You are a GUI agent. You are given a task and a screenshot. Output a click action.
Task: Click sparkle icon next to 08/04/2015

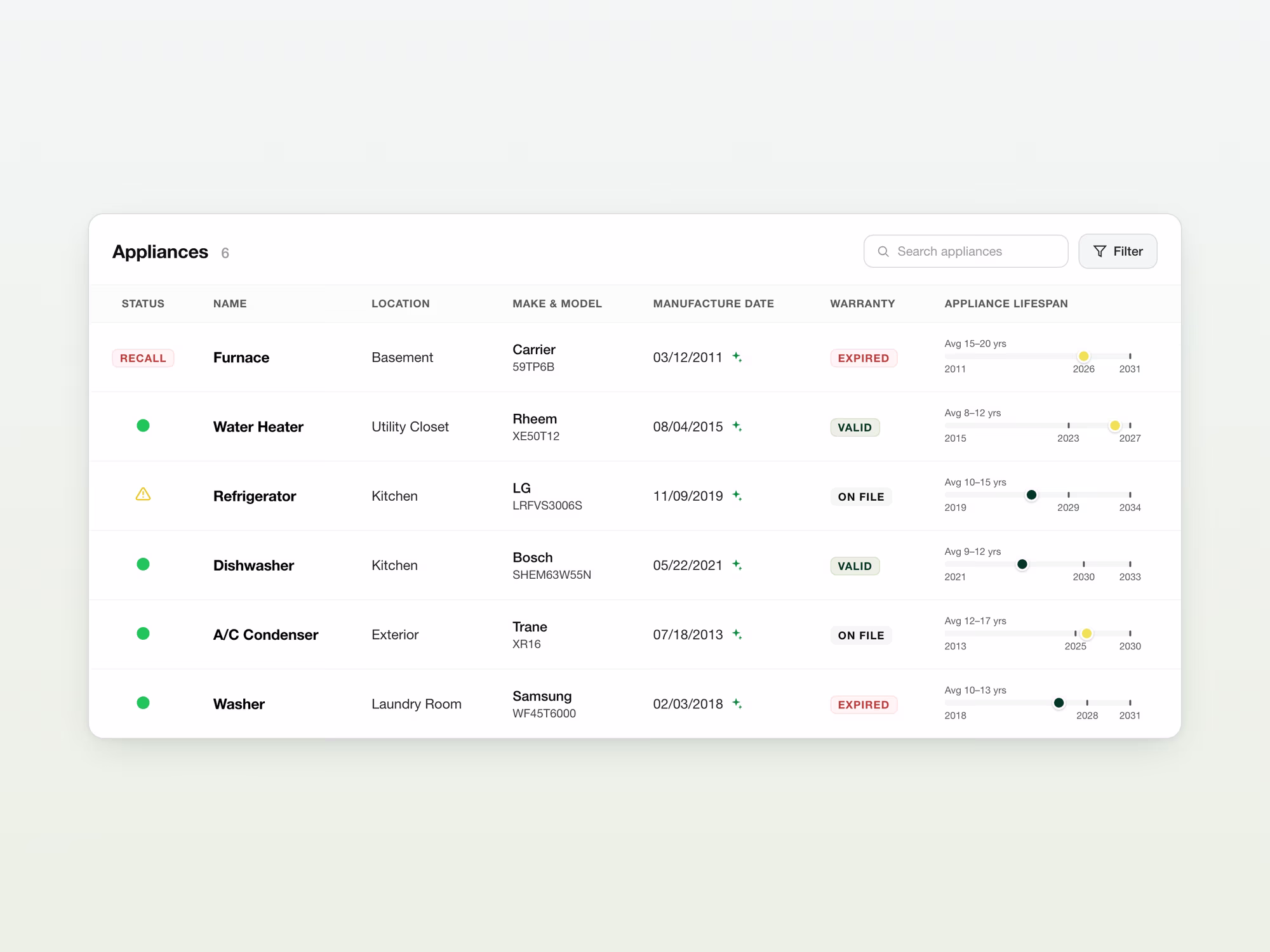(737, 426)
